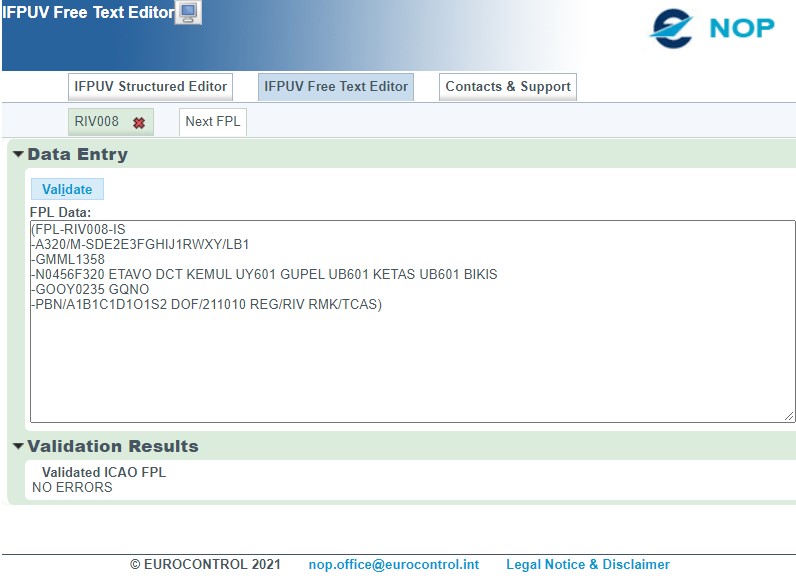Click the 'Validated ICAO FPL' result text
Viewport: 796px width, 587px height.
[x=104, y=472]
